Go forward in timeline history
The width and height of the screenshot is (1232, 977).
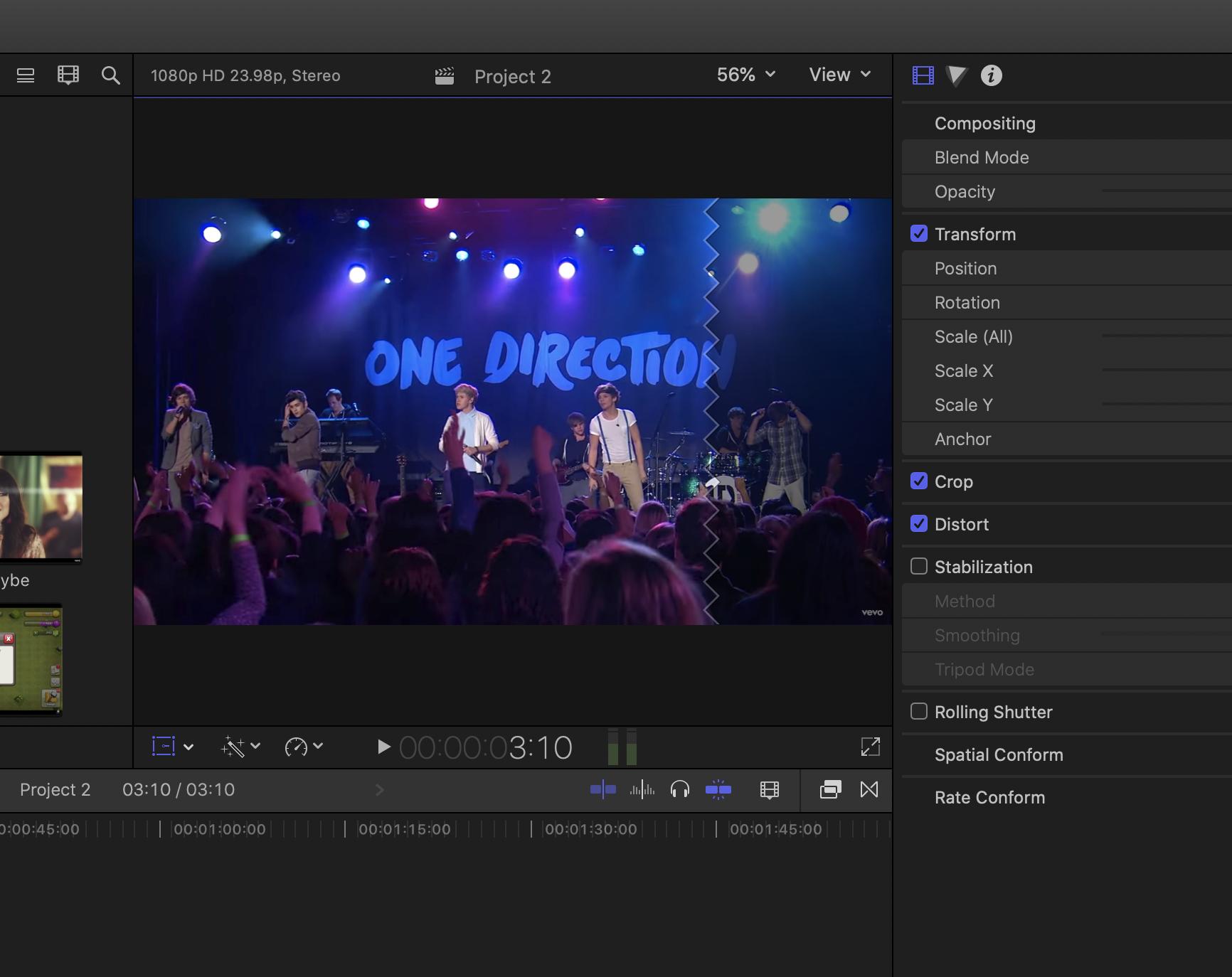[x=379, y=790]
